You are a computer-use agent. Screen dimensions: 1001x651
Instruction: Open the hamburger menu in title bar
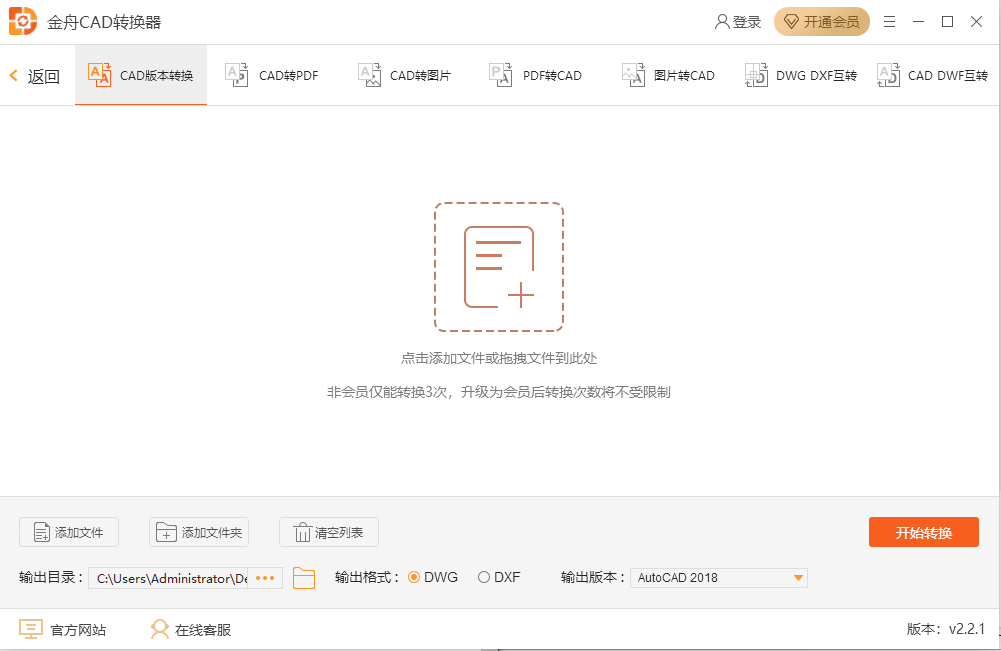(889, 20)
